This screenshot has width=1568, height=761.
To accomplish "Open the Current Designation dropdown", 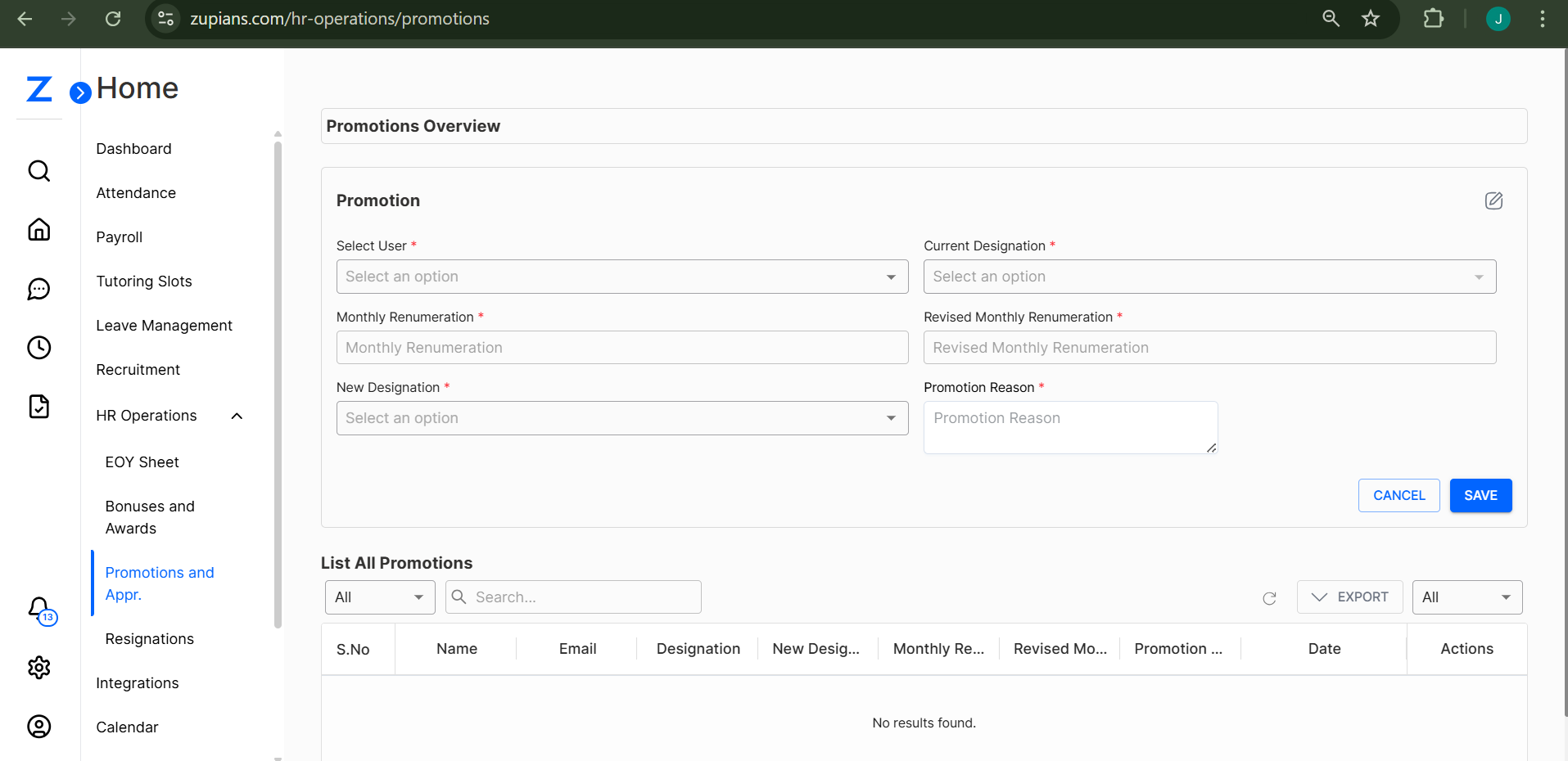I will (1209, 277).
